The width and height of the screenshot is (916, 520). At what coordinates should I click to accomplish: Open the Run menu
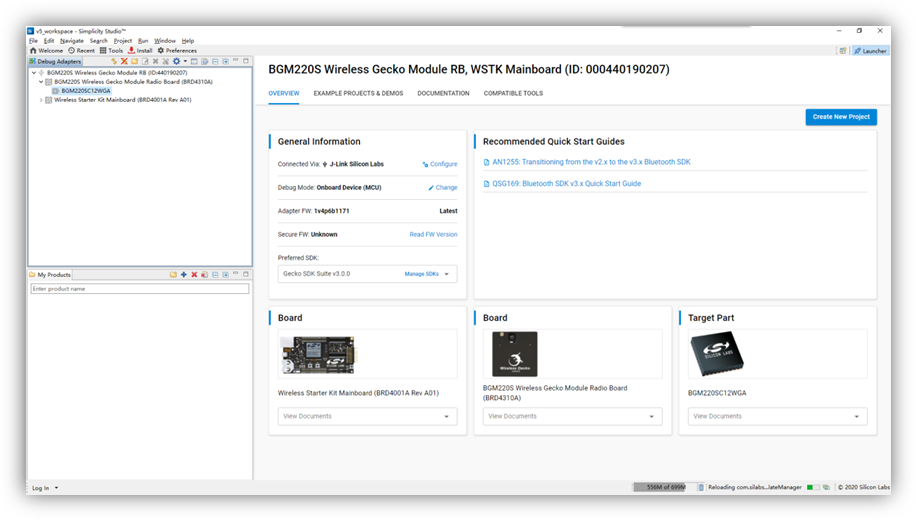tap(143, 41)
